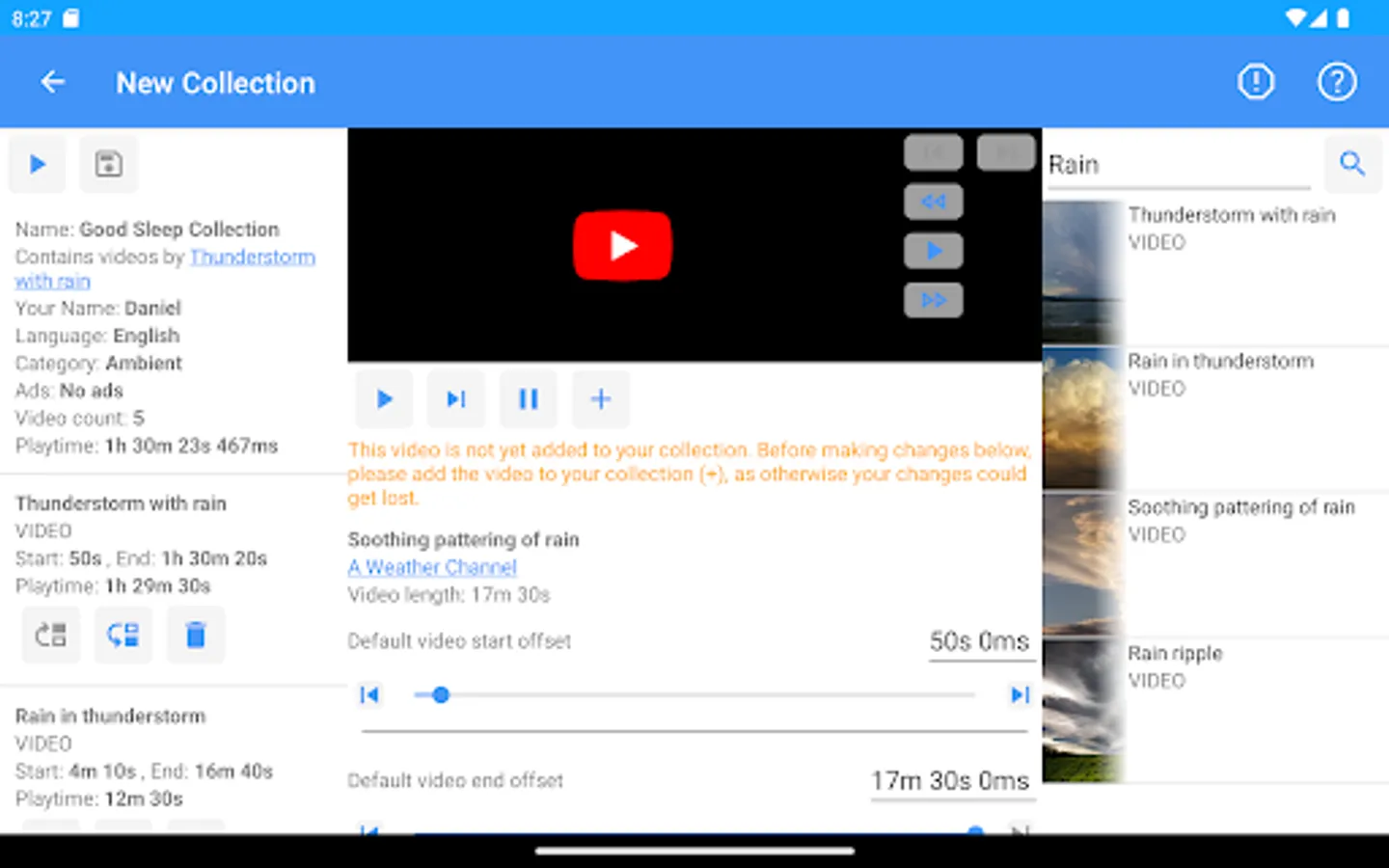Click the Start: 50s, End: 1h 30m 20s line
This screenshot has height=868, width=1389.
[141, 558]
